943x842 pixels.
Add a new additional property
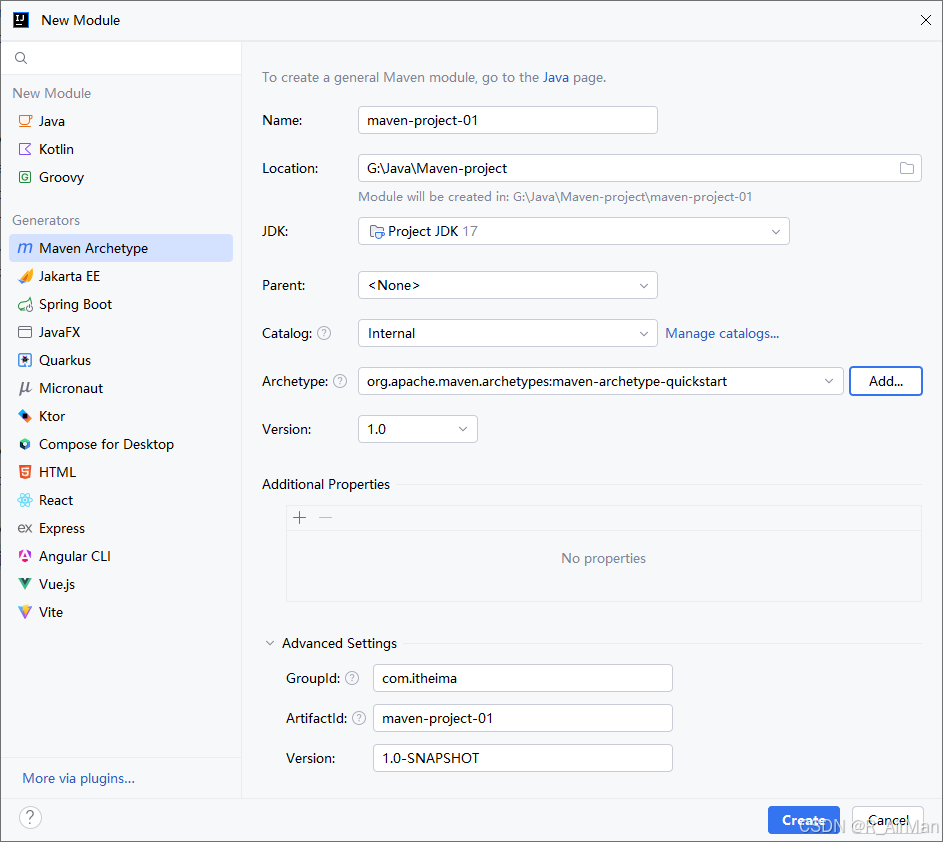coord(299,517)
